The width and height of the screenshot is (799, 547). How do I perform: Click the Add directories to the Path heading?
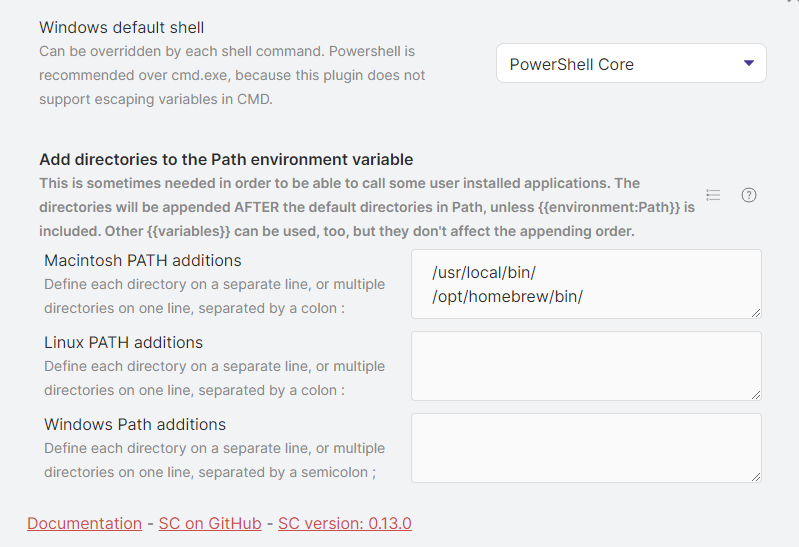point(226,160)
